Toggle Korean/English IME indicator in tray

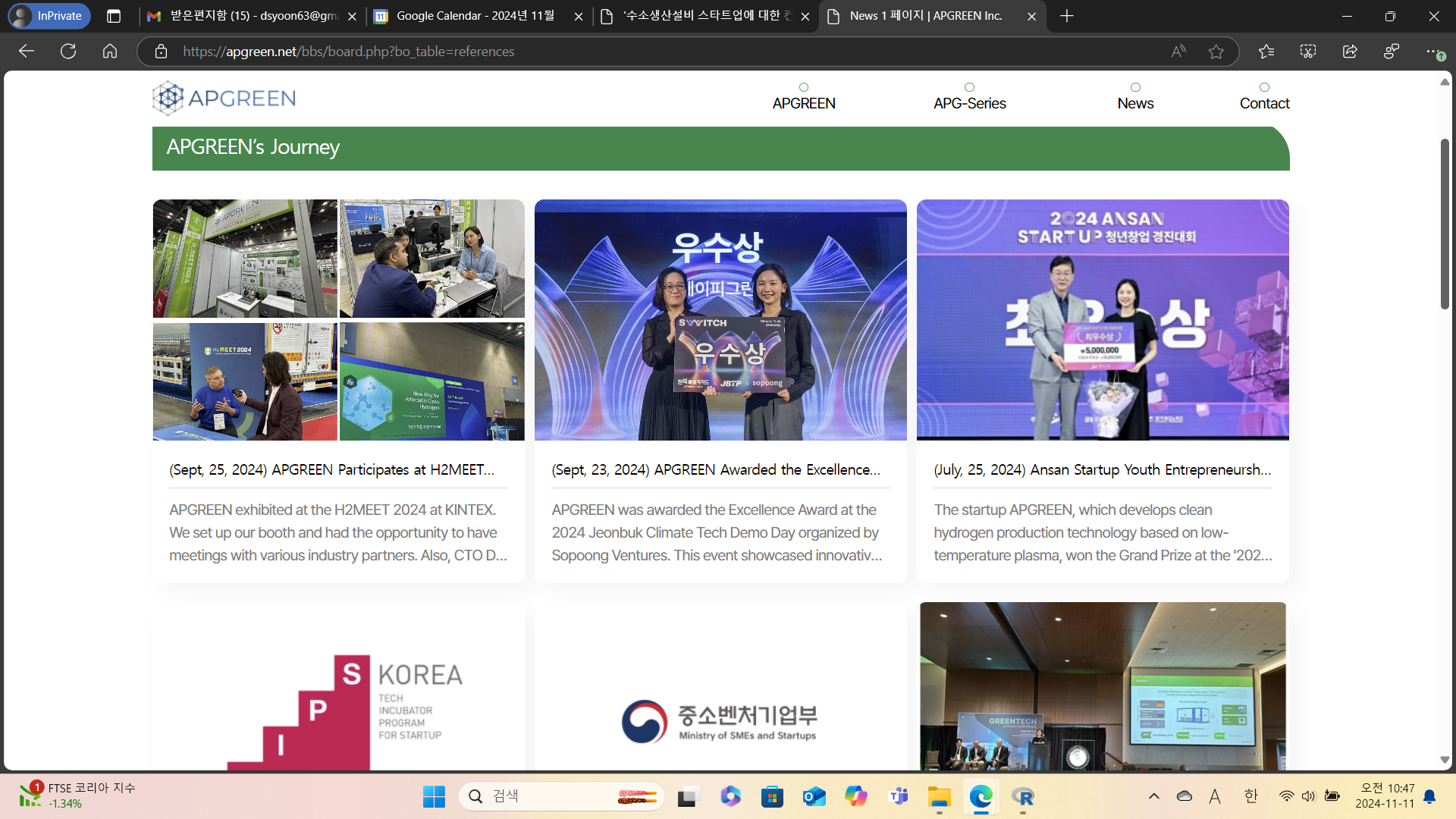(x=1251, y=796)
